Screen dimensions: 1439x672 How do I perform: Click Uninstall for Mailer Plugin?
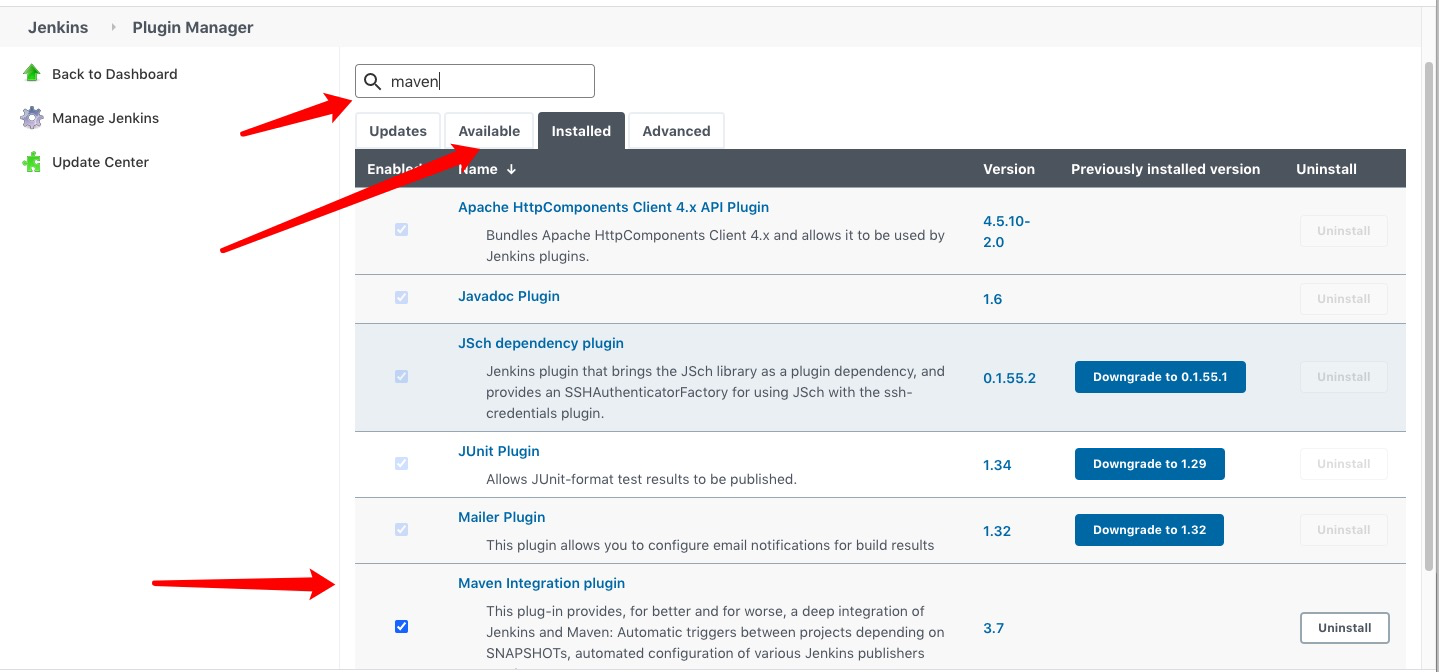[1343, 530]
